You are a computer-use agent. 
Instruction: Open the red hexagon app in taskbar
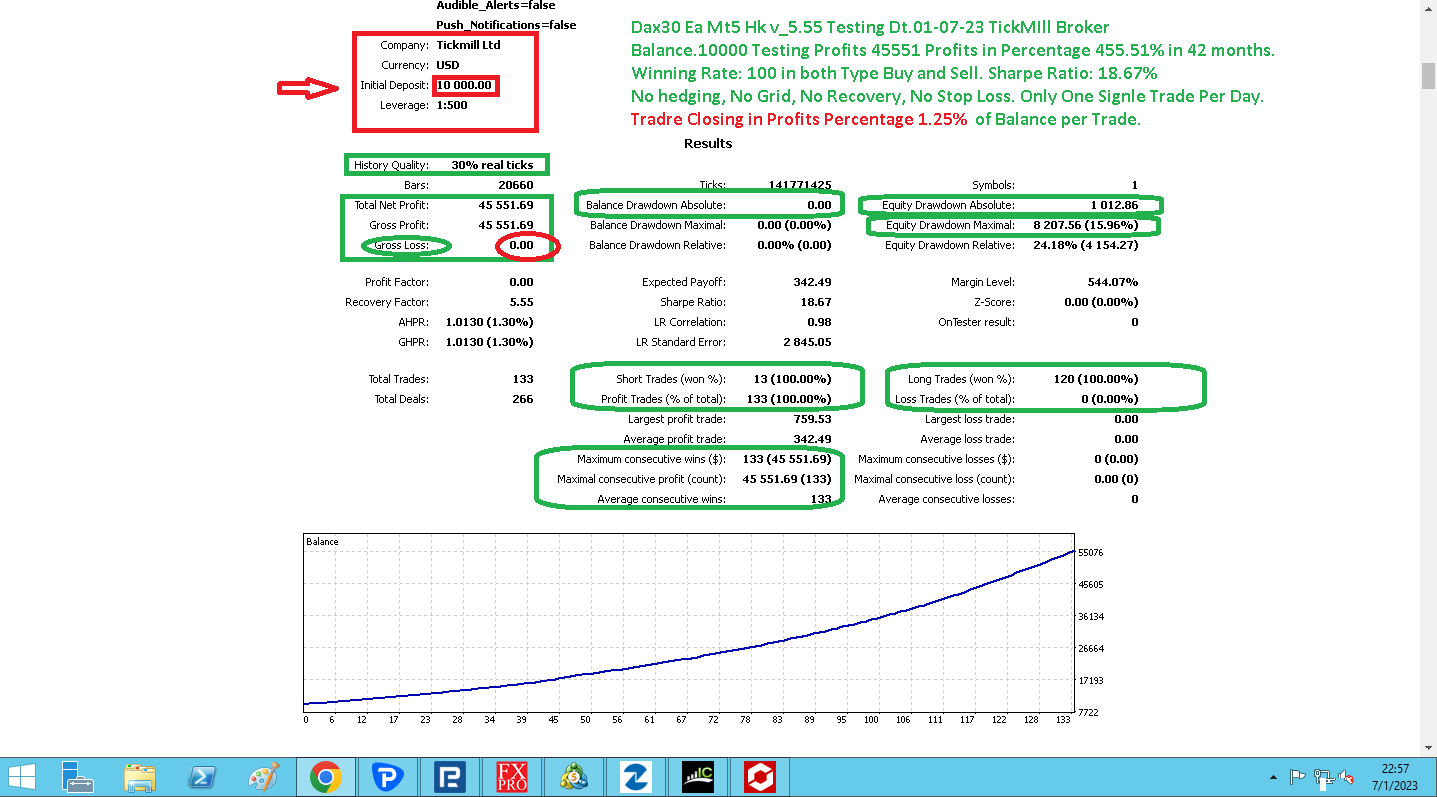(760, 777)
